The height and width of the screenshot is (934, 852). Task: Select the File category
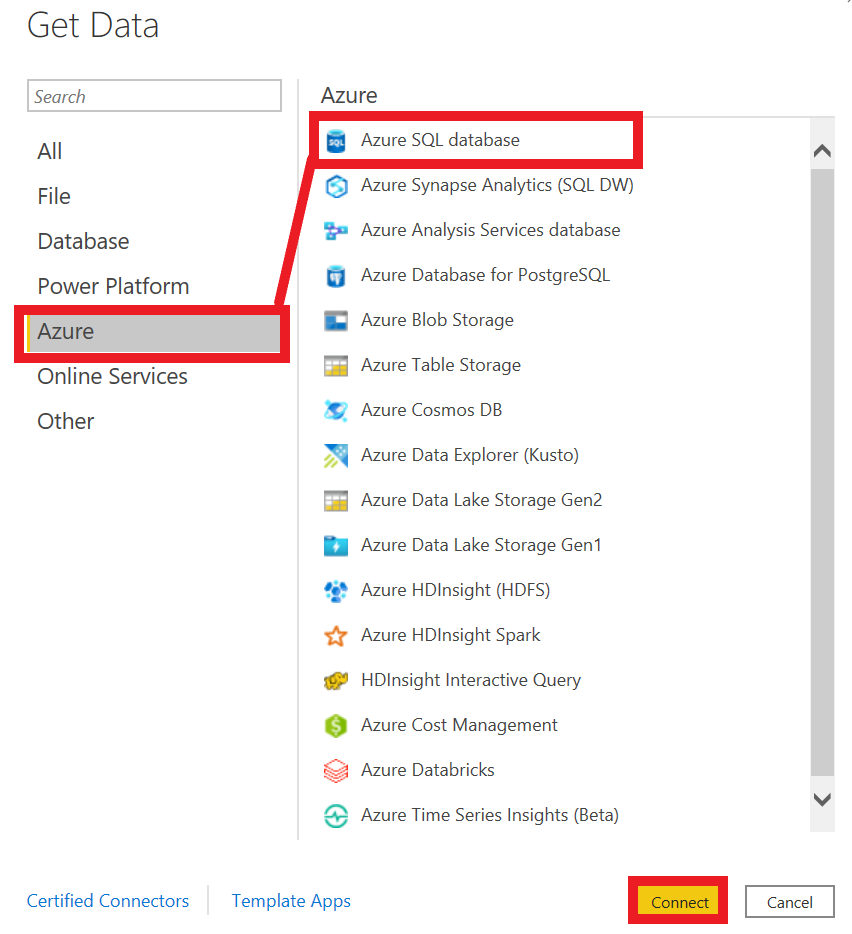54,197
